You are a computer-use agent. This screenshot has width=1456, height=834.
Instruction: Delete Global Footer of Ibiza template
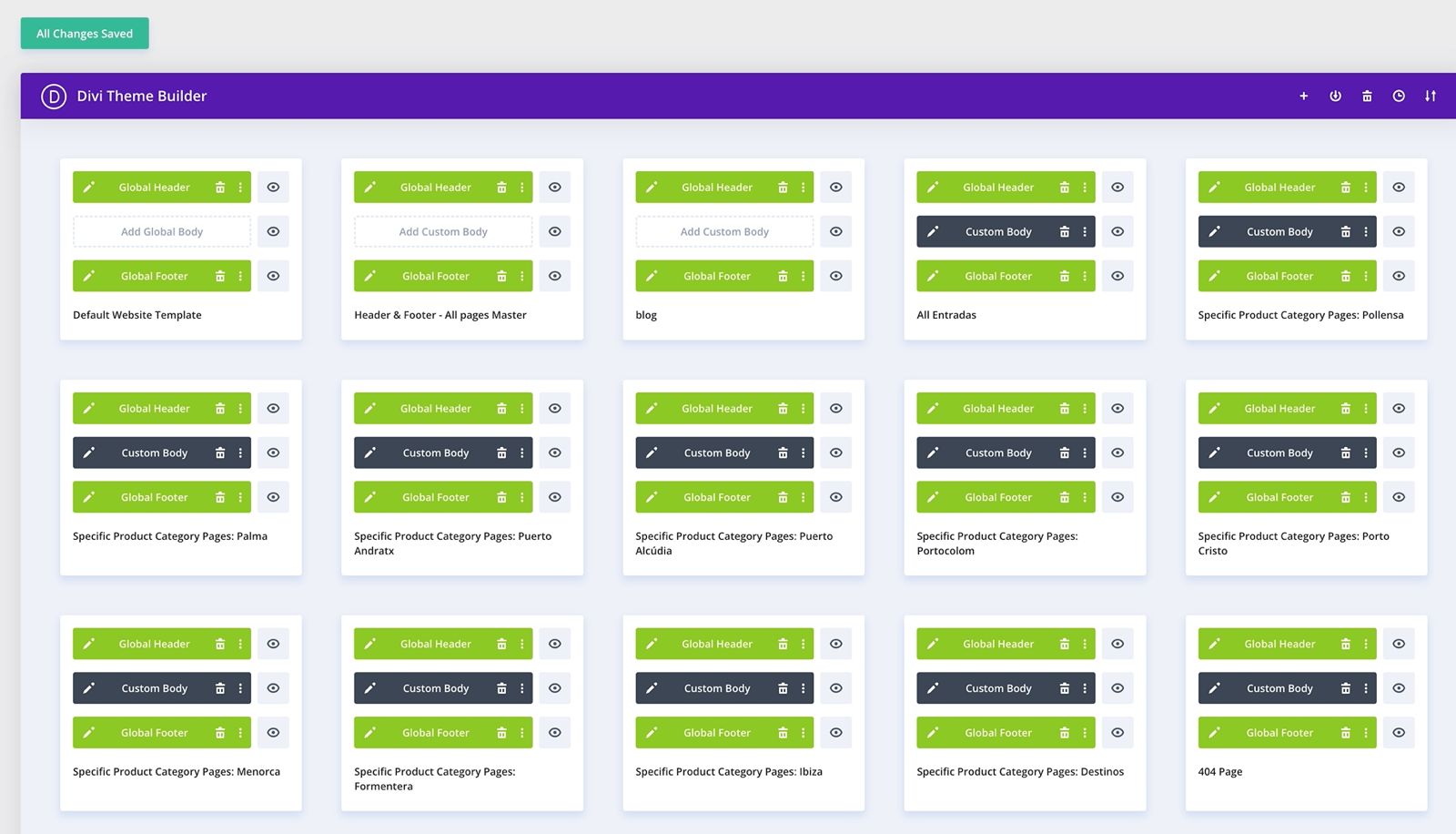click(783, 733)
